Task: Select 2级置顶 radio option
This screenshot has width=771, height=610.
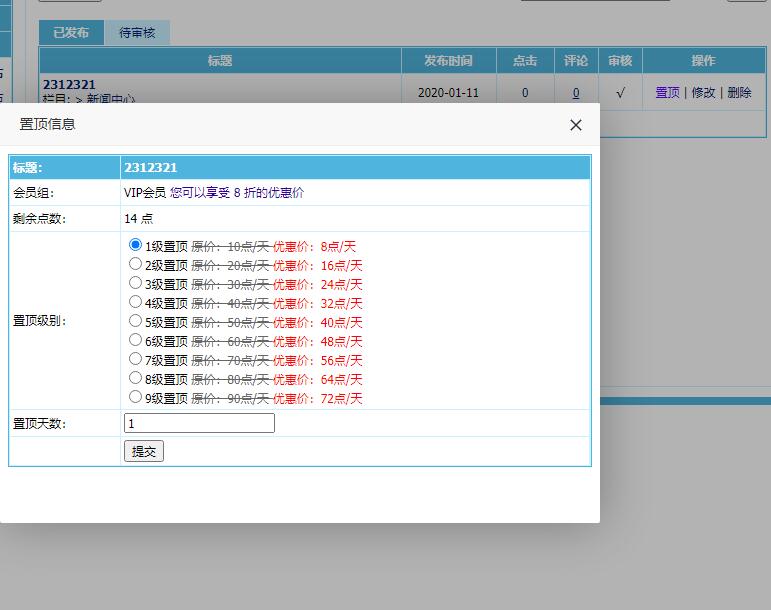Action: (135, 264)
